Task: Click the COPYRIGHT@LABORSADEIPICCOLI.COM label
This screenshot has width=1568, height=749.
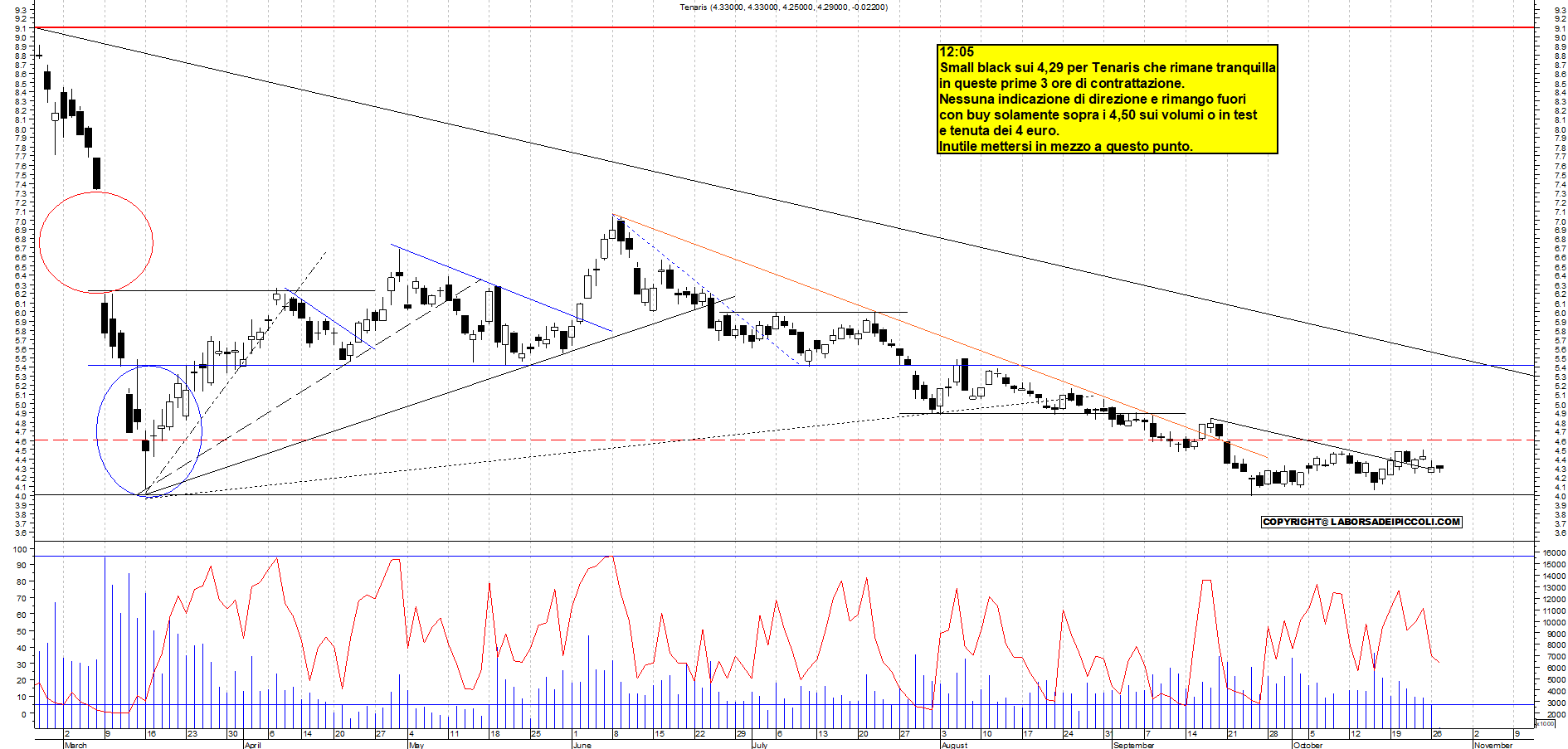Action: tap(1361, 522)
